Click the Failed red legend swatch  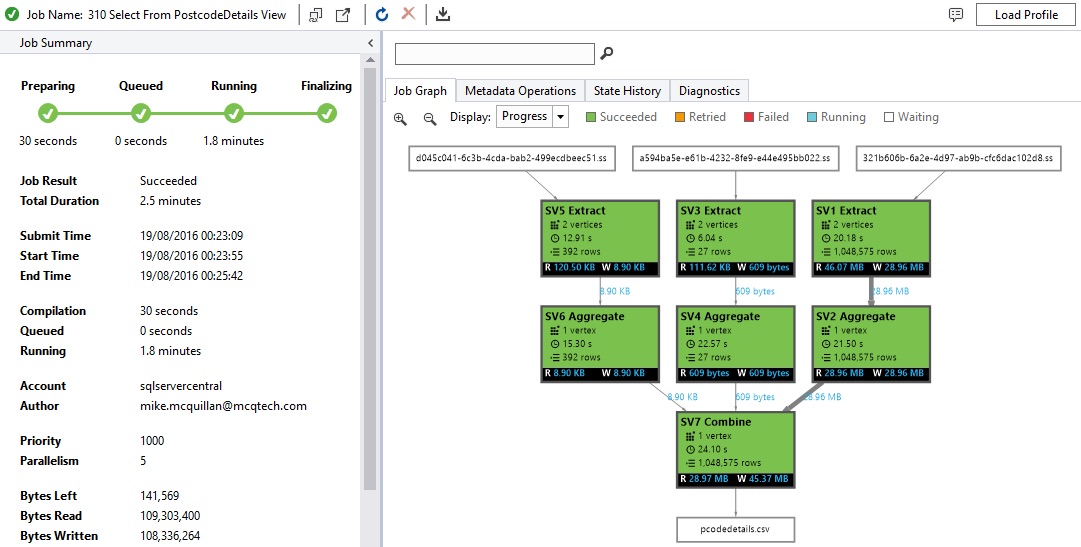coord(749,117)
